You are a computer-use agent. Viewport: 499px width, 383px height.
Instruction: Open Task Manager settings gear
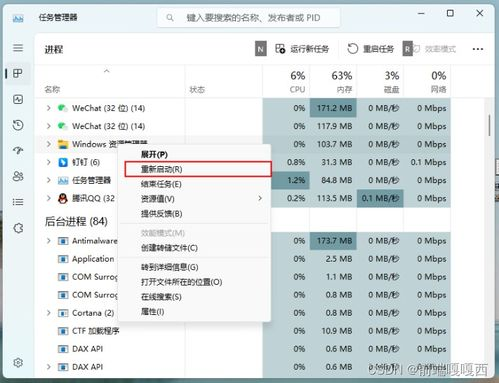click(18, 362)
